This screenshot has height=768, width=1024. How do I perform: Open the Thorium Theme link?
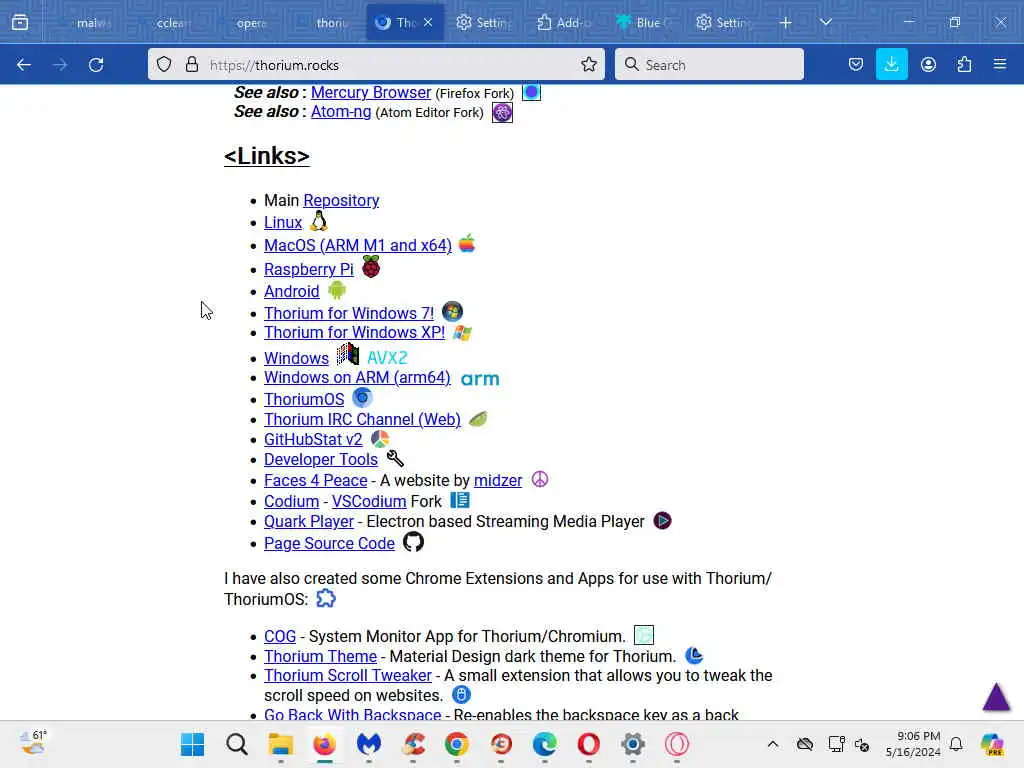(x=320, y=656)
